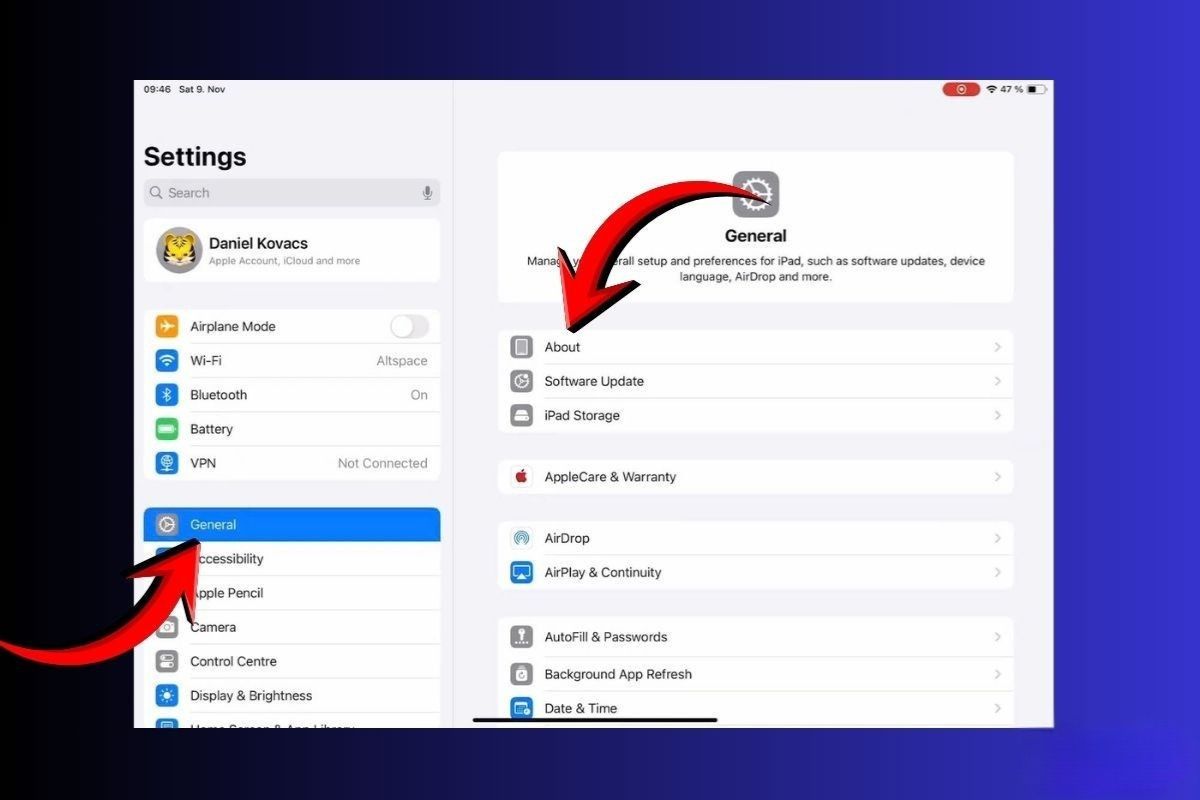Expand the Date & Time row

pos(756,708)
